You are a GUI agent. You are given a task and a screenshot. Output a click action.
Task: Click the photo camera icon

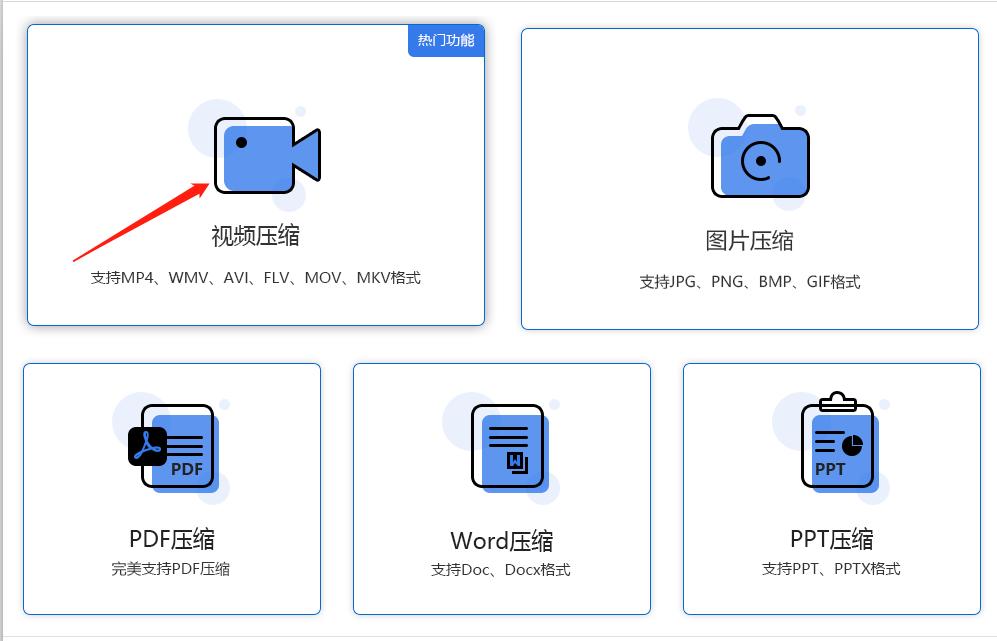(760, 156)
